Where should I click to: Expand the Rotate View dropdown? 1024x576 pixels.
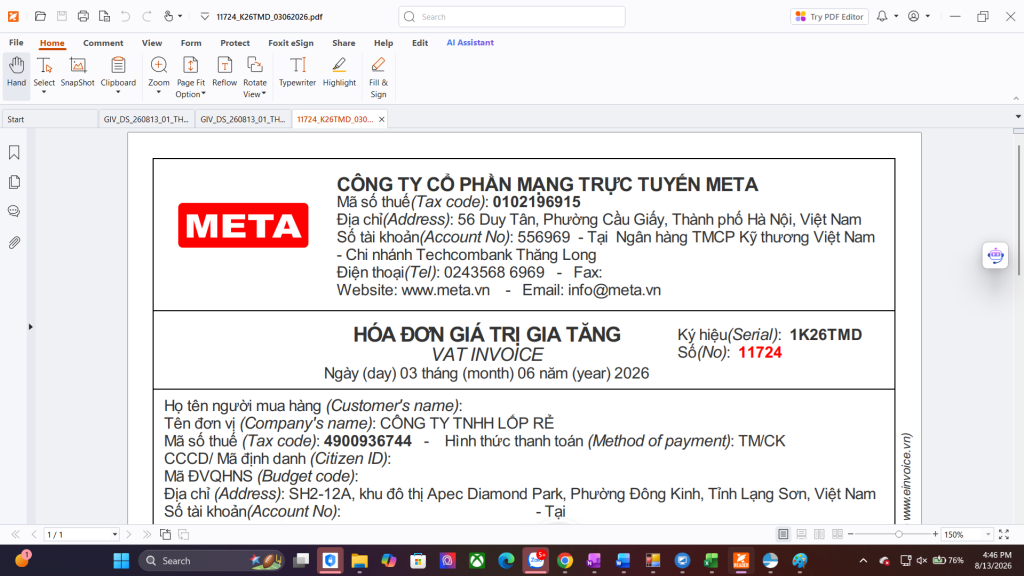click(264, 94)
